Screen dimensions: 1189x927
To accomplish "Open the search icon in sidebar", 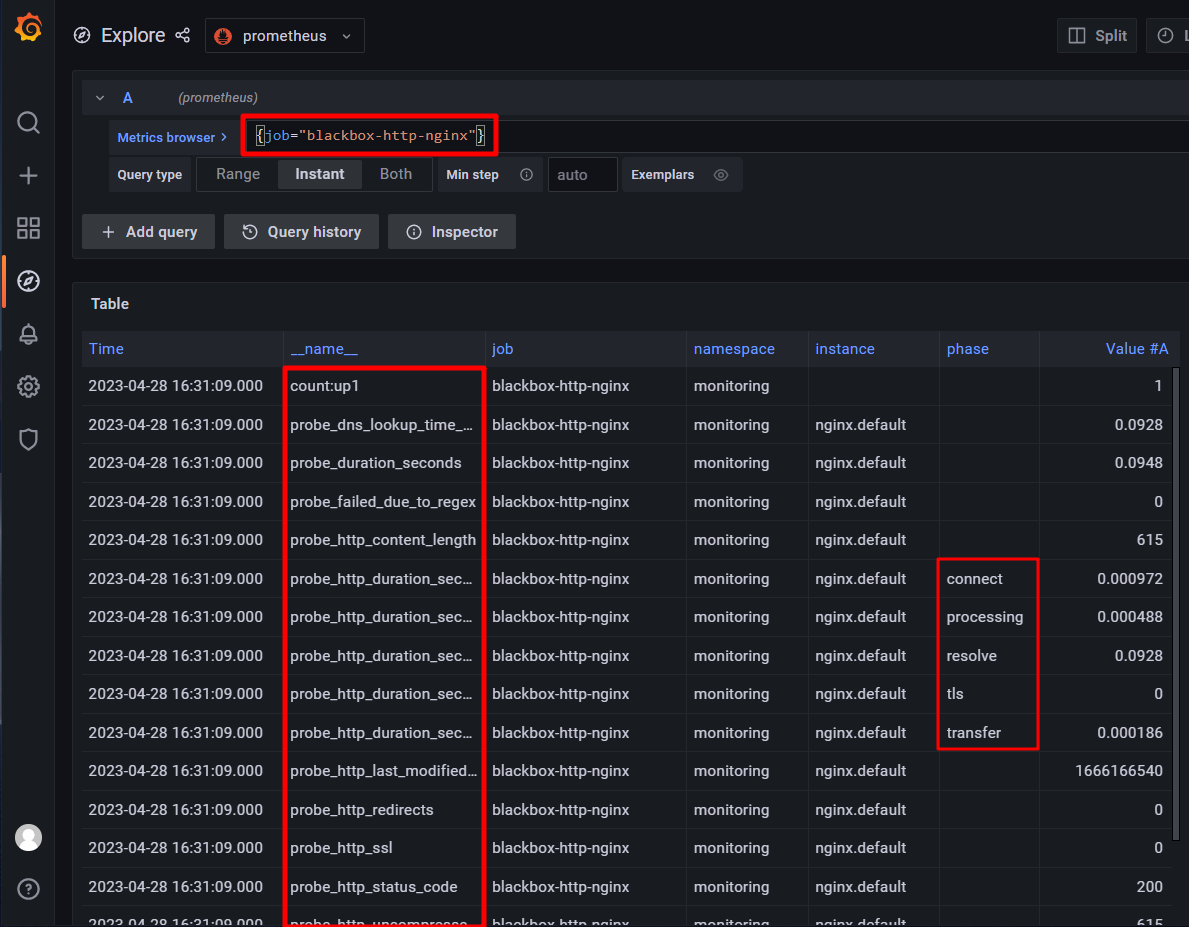I will click(x=28, y=123).
